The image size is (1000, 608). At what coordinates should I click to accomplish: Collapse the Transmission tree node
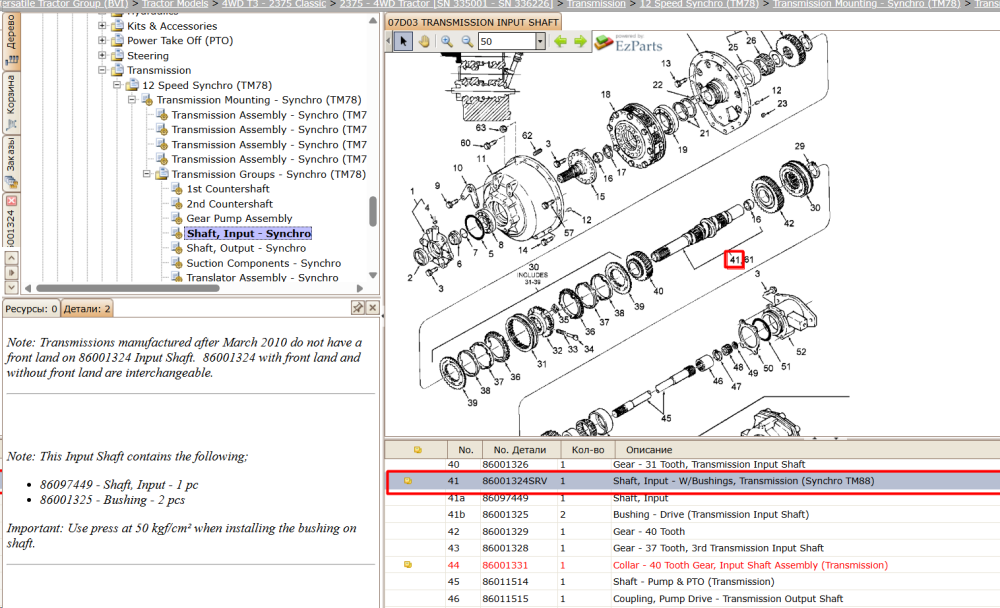point(102,70)
